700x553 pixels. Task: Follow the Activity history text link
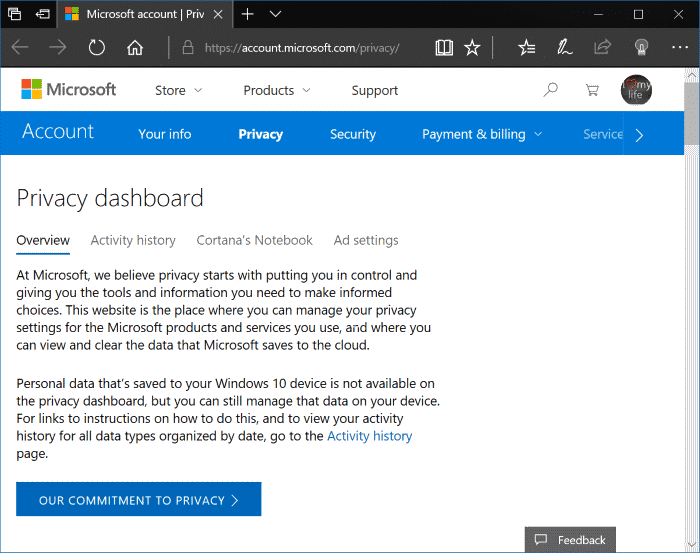coord(370,436)
